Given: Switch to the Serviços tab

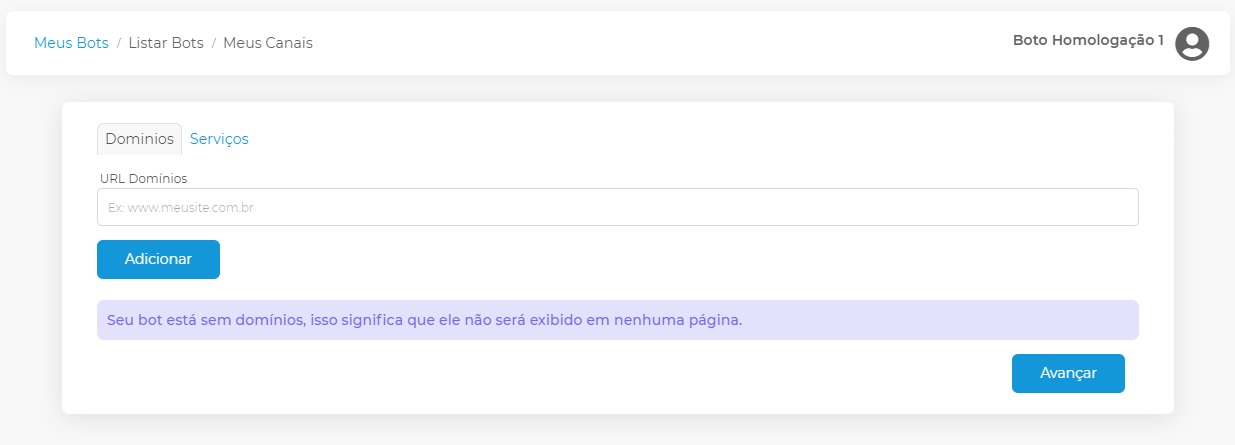Looking at the screenshot, I should (219, 139).
